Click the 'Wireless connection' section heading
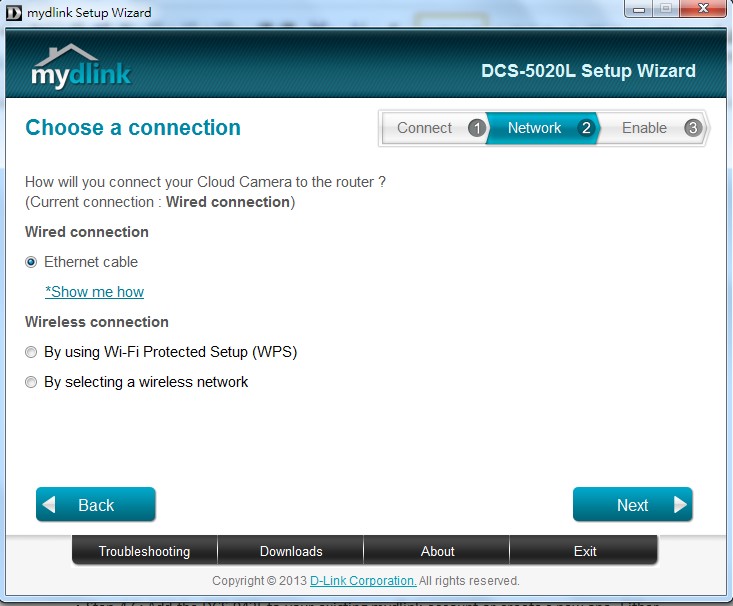This screenshot has width=733, height=606. (97, 322)
